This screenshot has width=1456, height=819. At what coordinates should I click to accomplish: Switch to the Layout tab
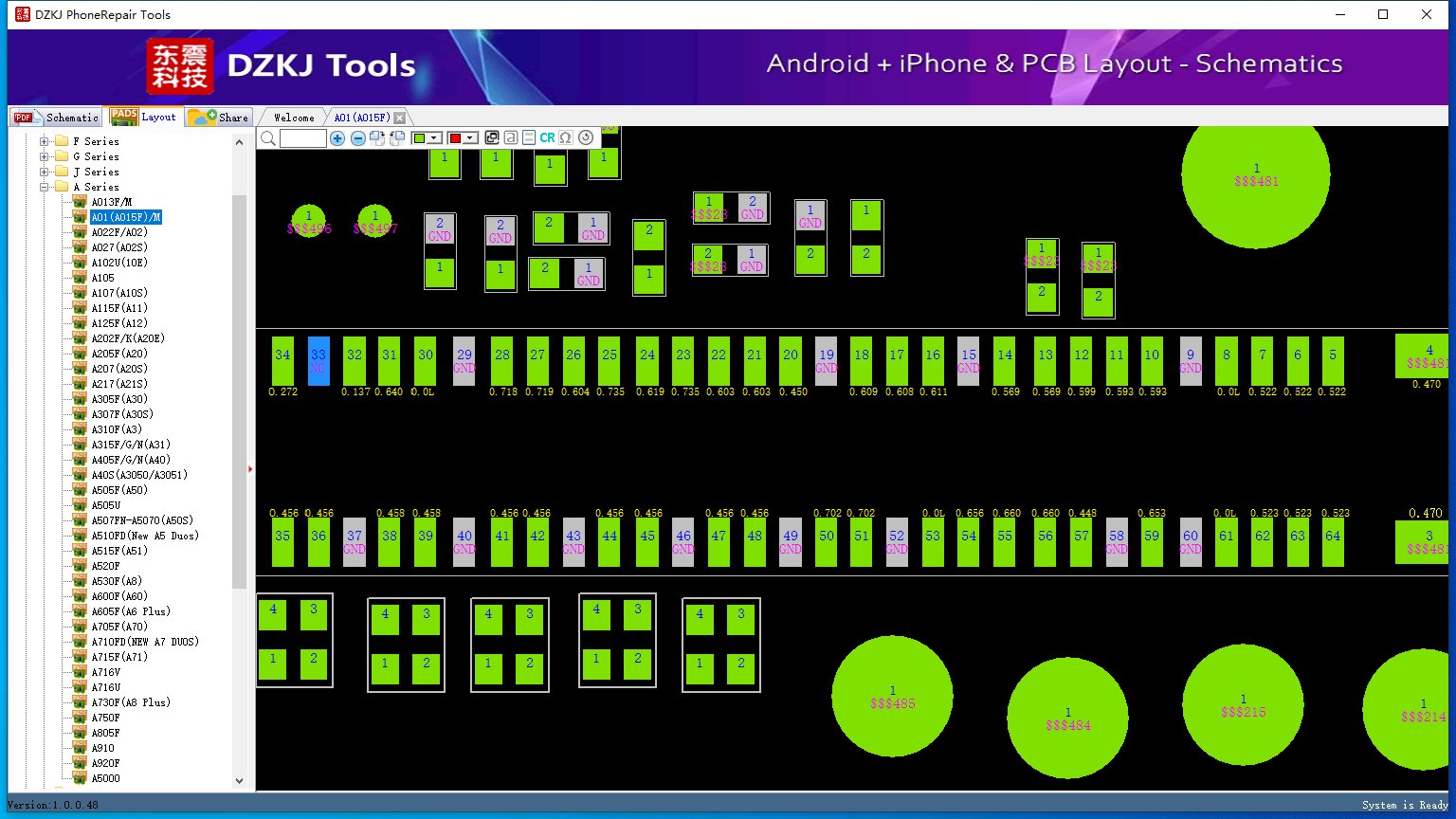[x=143, y=116]
